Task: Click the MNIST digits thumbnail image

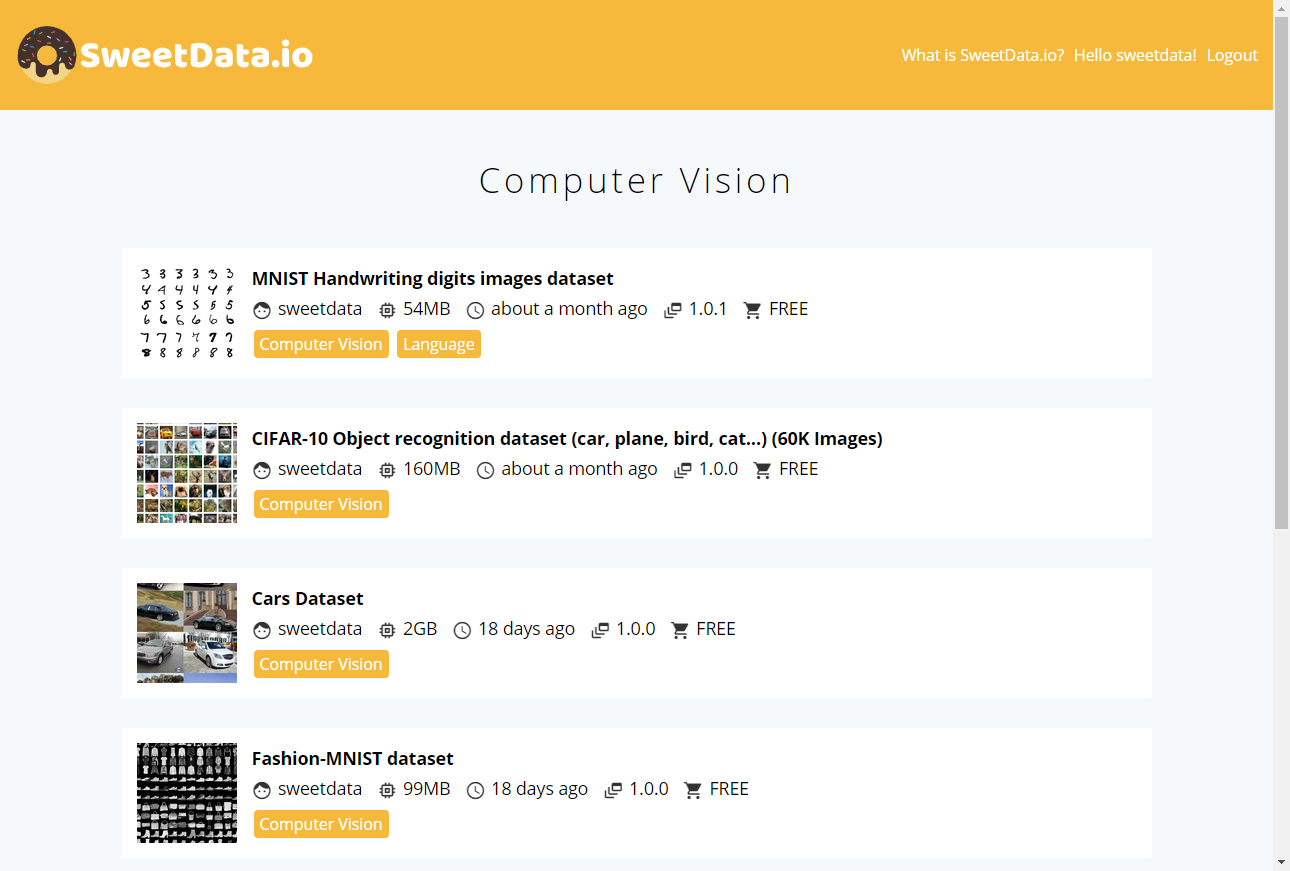Action: coord(187,313)
